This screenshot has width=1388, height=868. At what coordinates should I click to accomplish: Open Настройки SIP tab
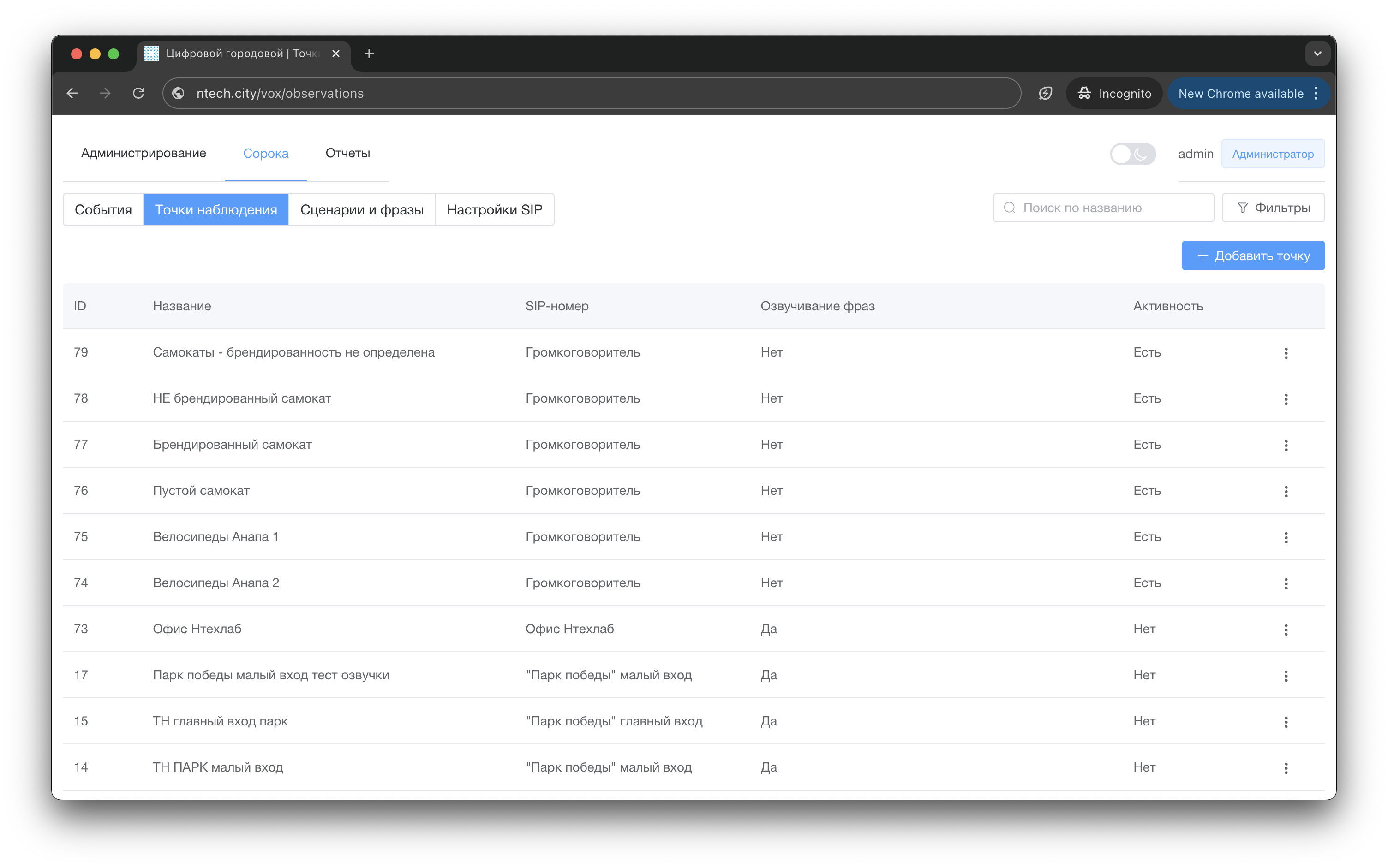coord(494,209)
